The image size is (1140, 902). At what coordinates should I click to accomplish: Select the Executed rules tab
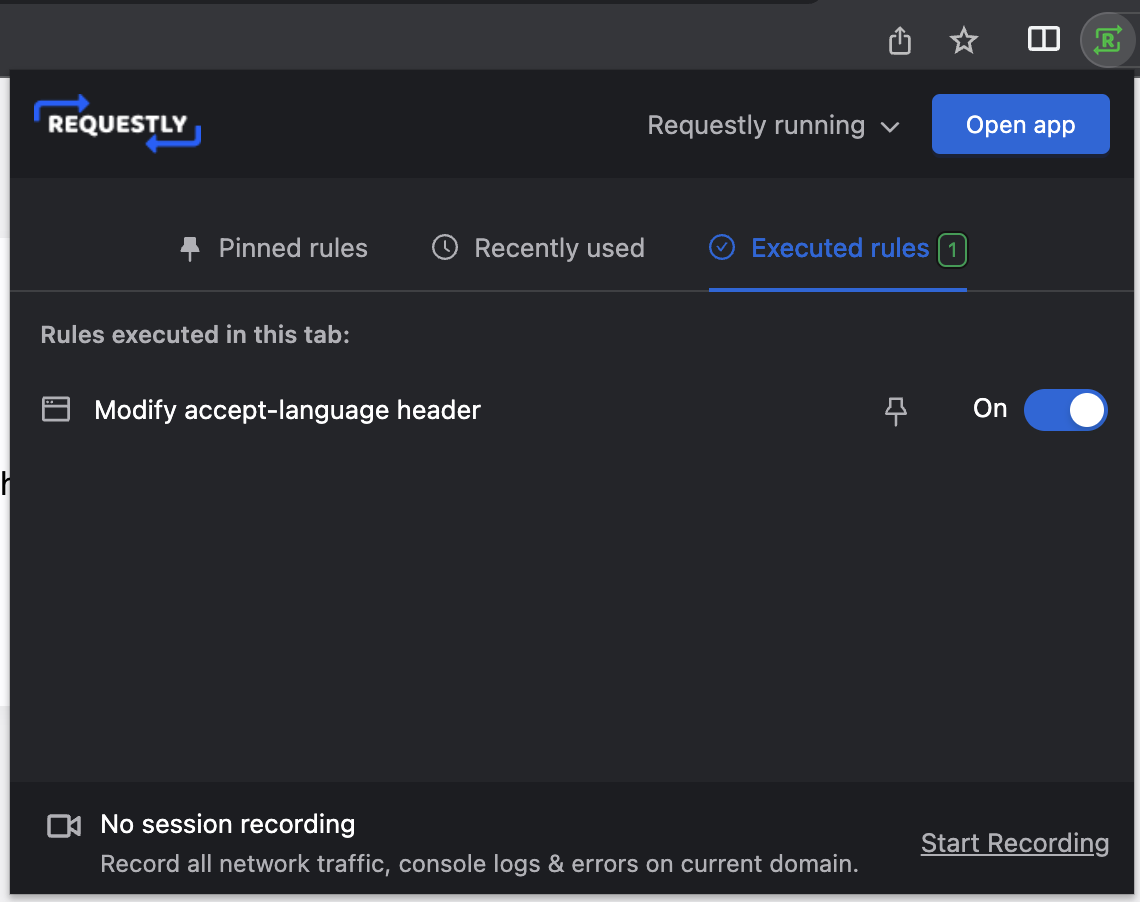(838, 249)
